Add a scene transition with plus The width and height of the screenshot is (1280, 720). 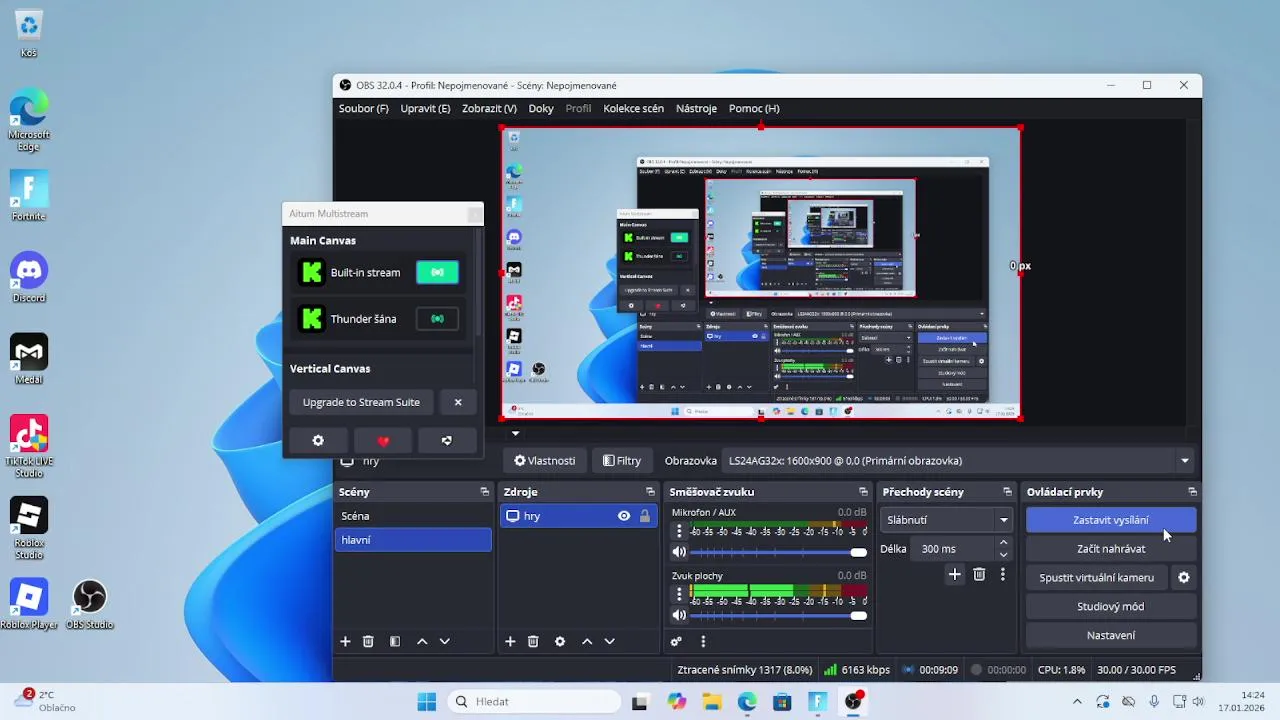pos(954,574)
